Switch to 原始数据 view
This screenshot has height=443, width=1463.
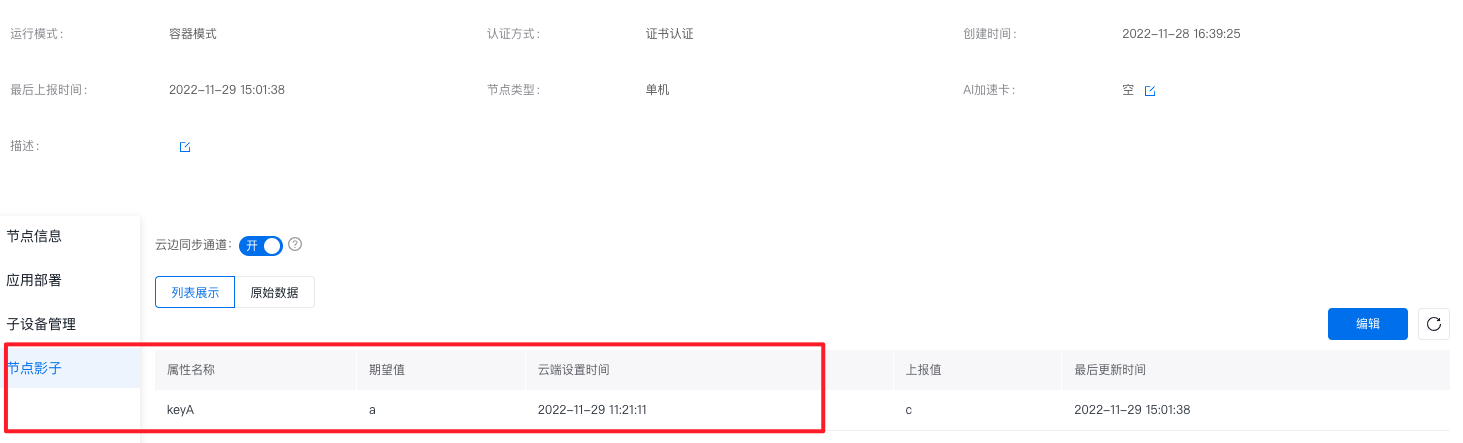pyautogui.click(x=274, y=293)
